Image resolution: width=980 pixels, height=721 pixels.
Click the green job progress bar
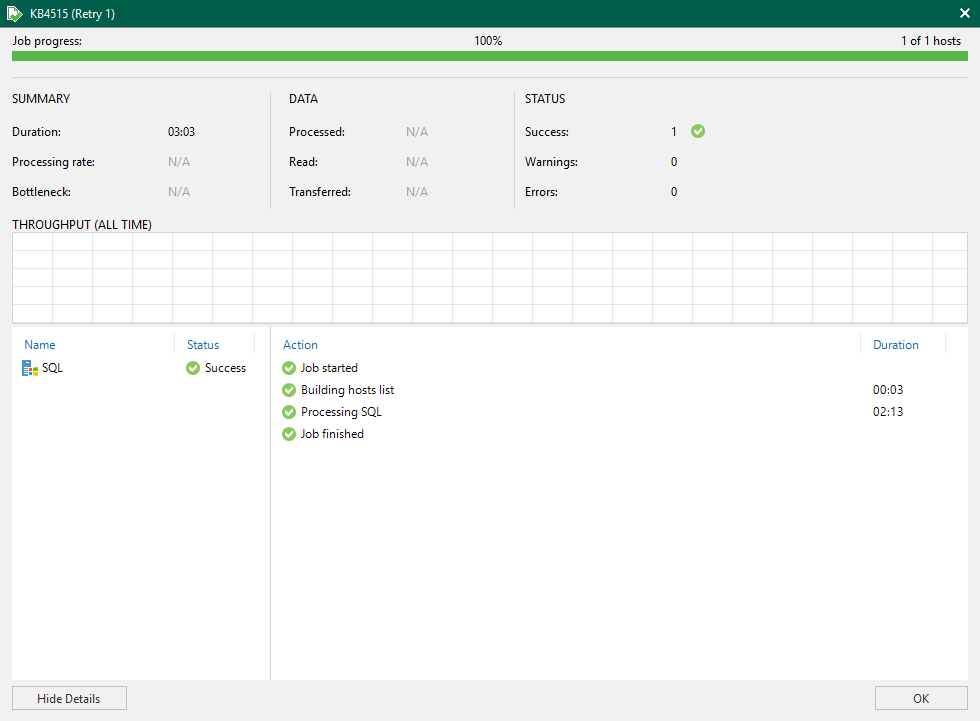[x=489, y=56]
